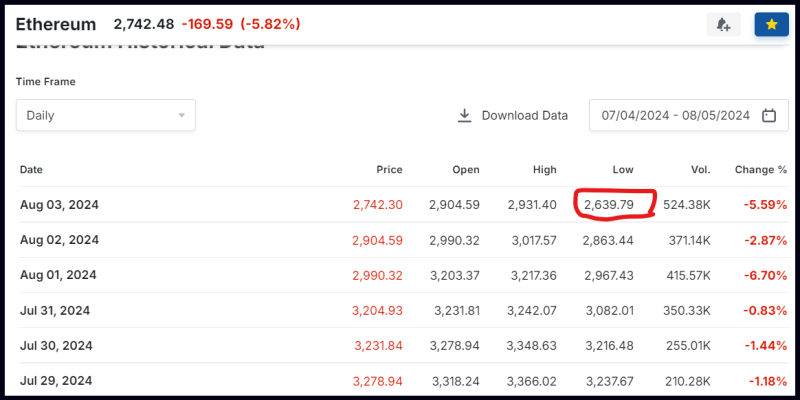This screenshot has height=400, width=800.
Task: Click the -1.44% change cell
Action: (766, 345)
